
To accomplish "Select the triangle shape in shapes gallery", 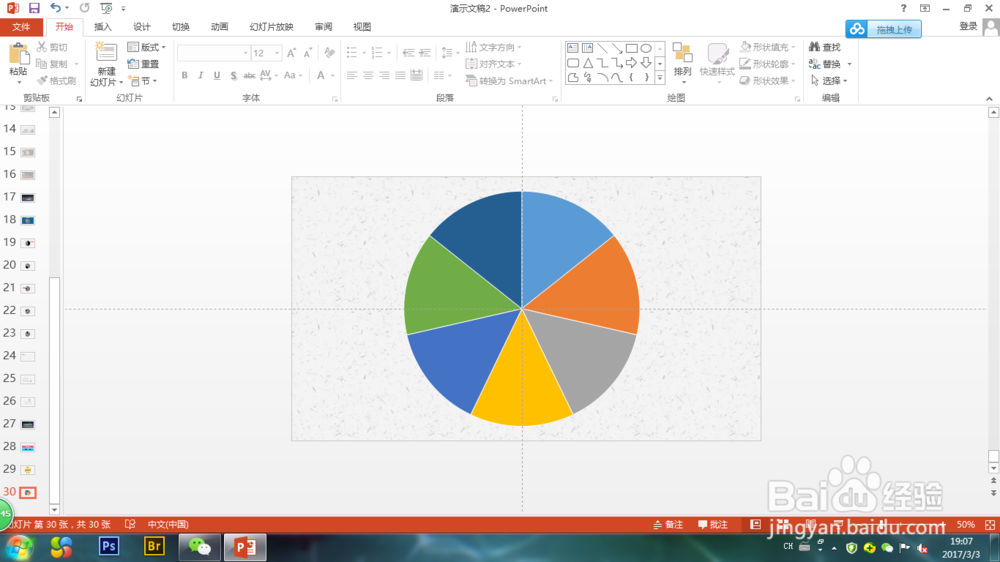I will pos(587,63).
